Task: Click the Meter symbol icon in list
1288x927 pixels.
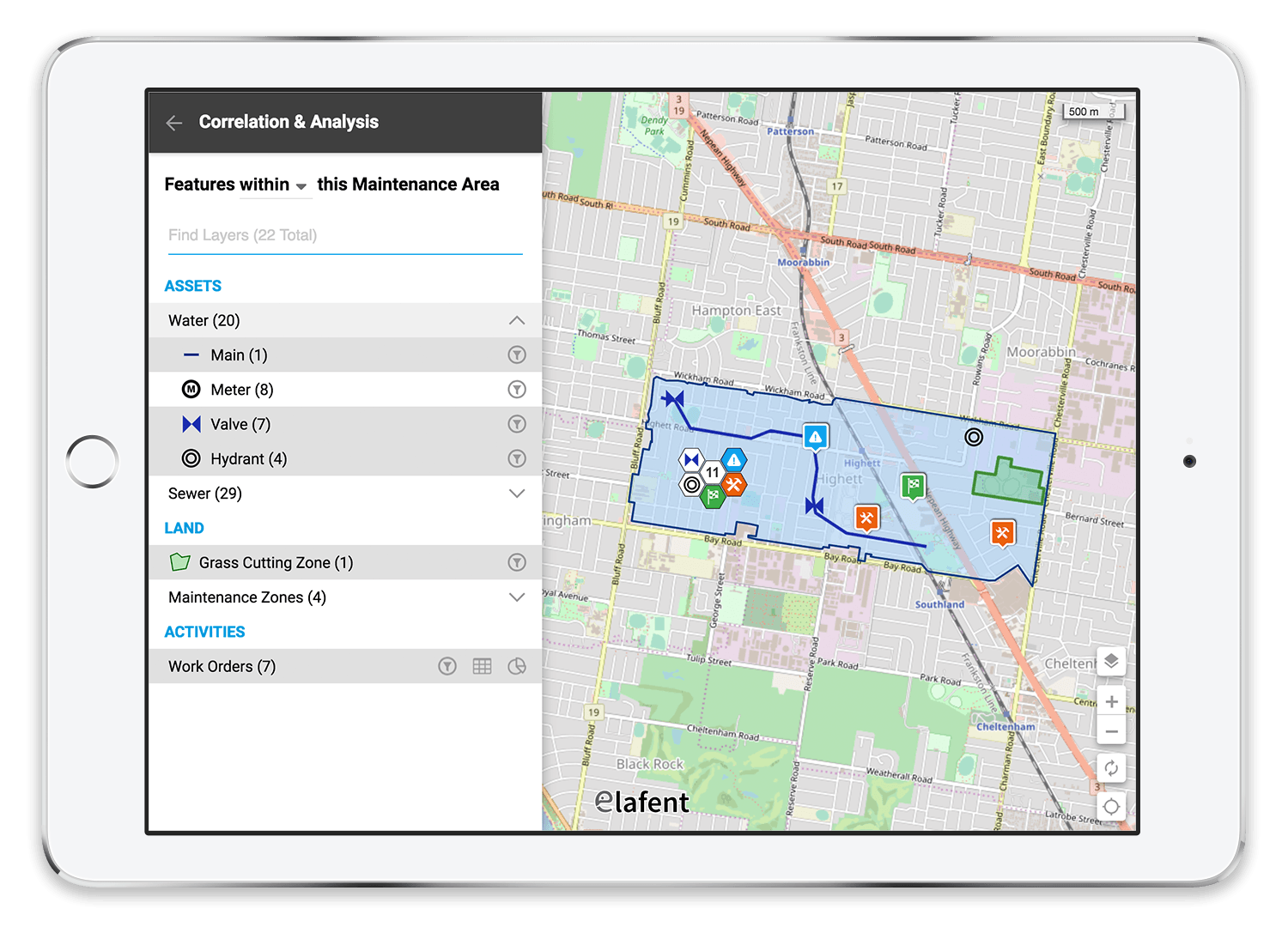Action: (191, 390)
